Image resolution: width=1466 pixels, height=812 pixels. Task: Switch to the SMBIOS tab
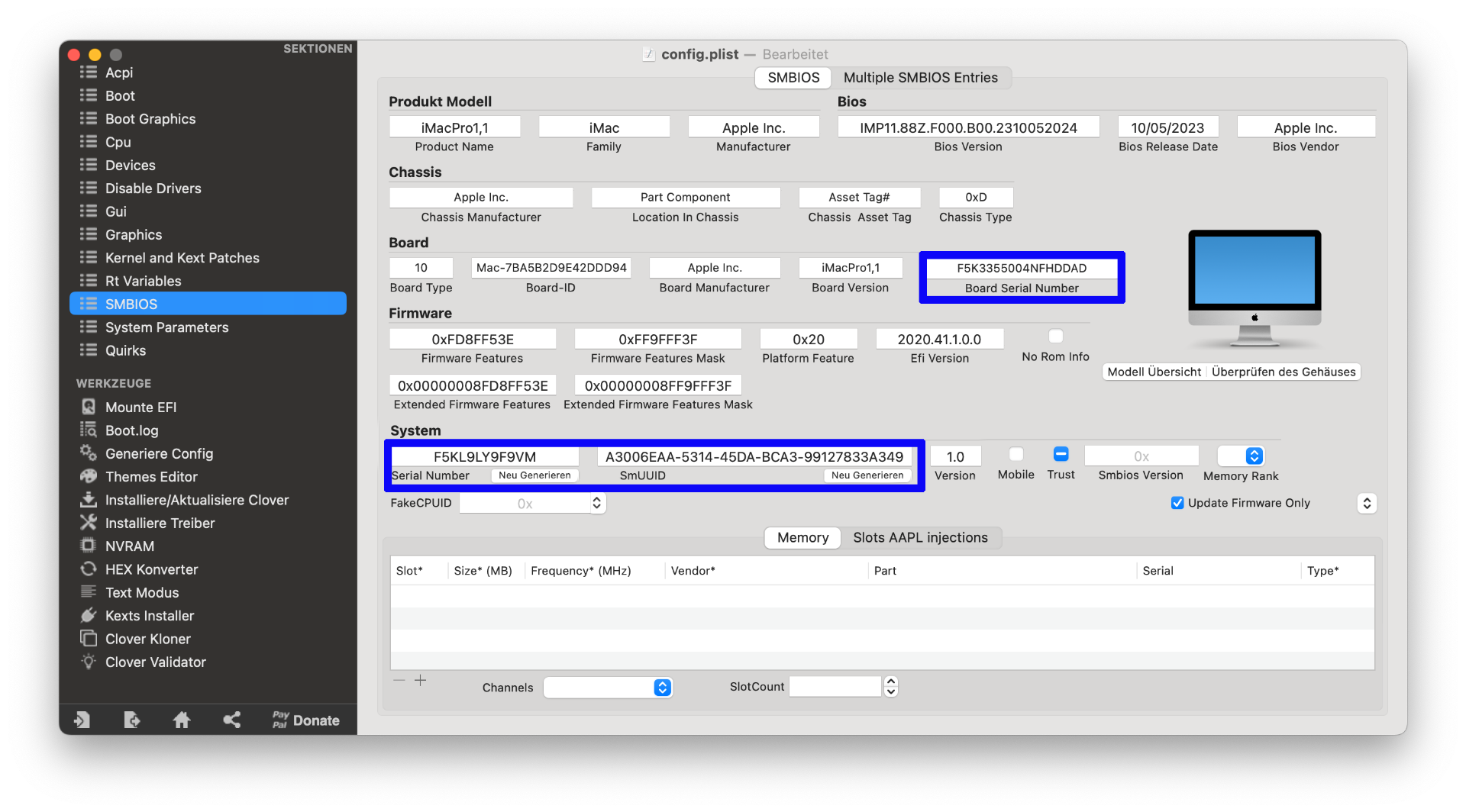tap(793, 78)
